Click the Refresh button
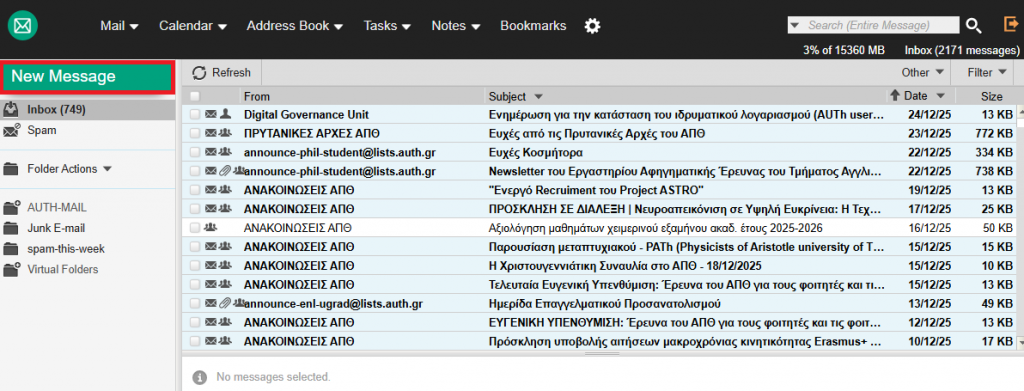The height and width of the screenshot is (391, 1024). point(221,72)
